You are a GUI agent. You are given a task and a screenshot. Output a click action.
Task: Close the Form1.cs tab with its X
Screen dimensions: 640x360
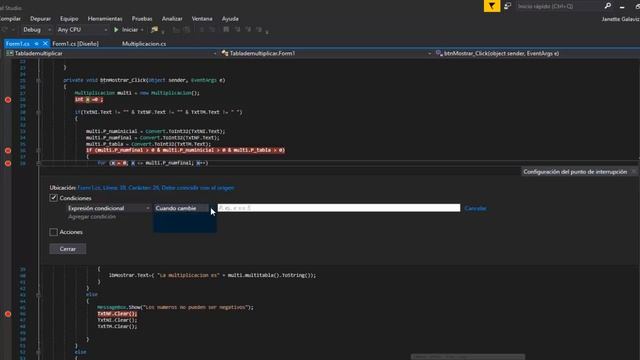[45, 43]
